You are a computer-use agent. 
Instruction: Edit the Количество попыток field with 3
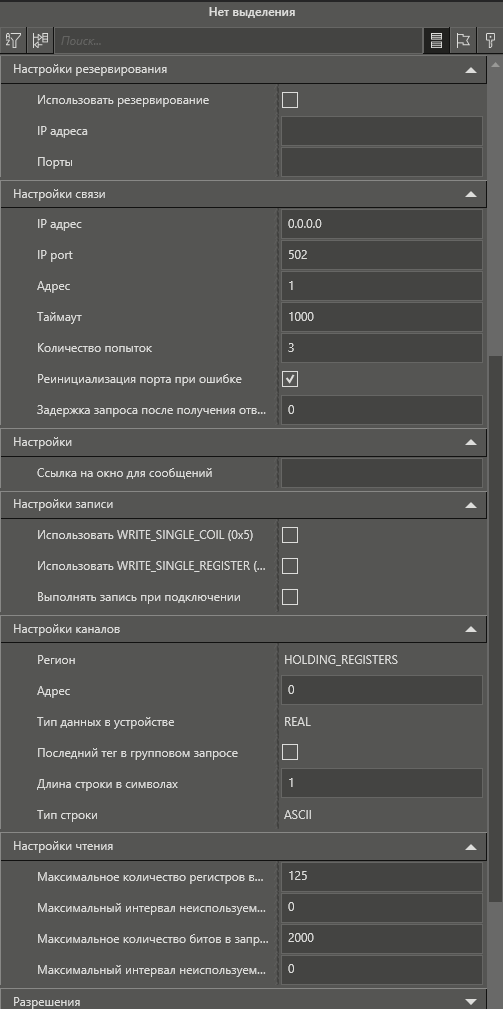point(382,348)
